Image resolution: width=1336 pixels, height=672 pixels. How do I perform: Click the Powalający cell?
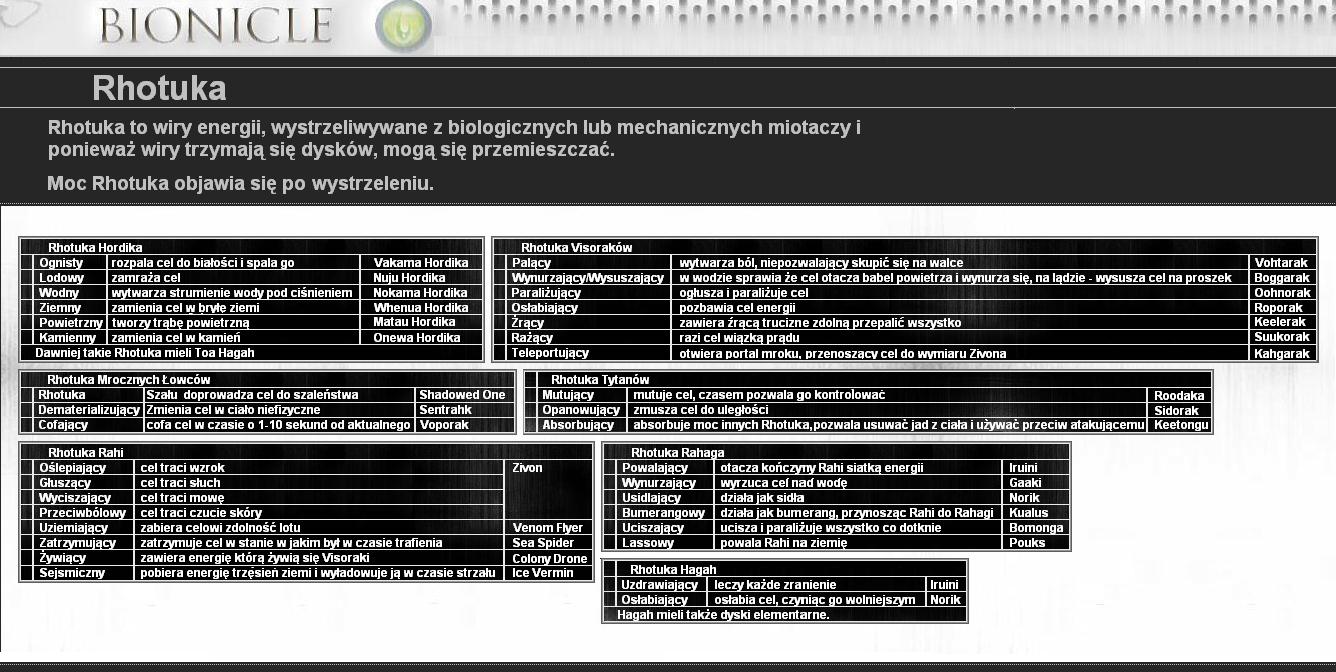click(x=666, y=468)
